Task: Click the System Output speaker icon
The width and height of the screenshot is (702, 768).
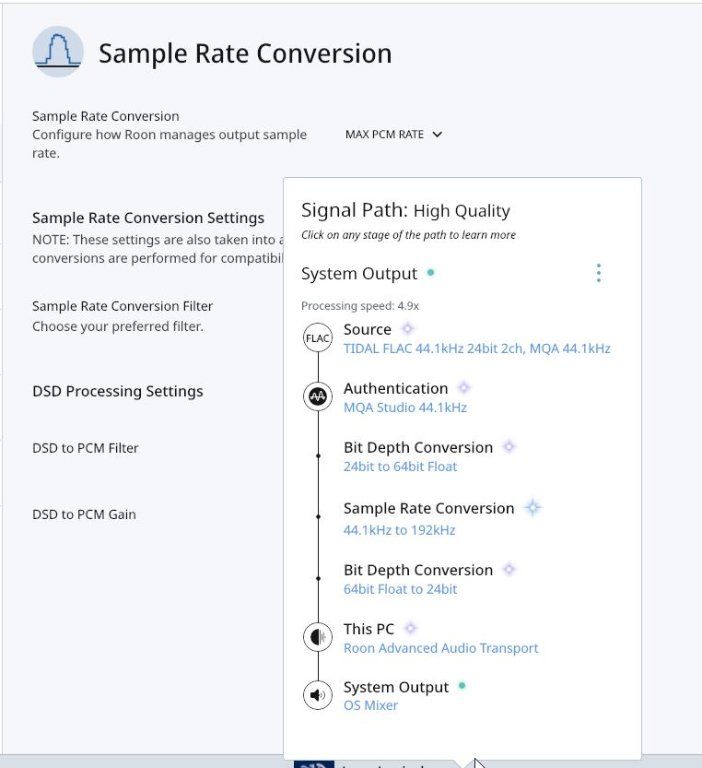Action: tap(317, 695)
